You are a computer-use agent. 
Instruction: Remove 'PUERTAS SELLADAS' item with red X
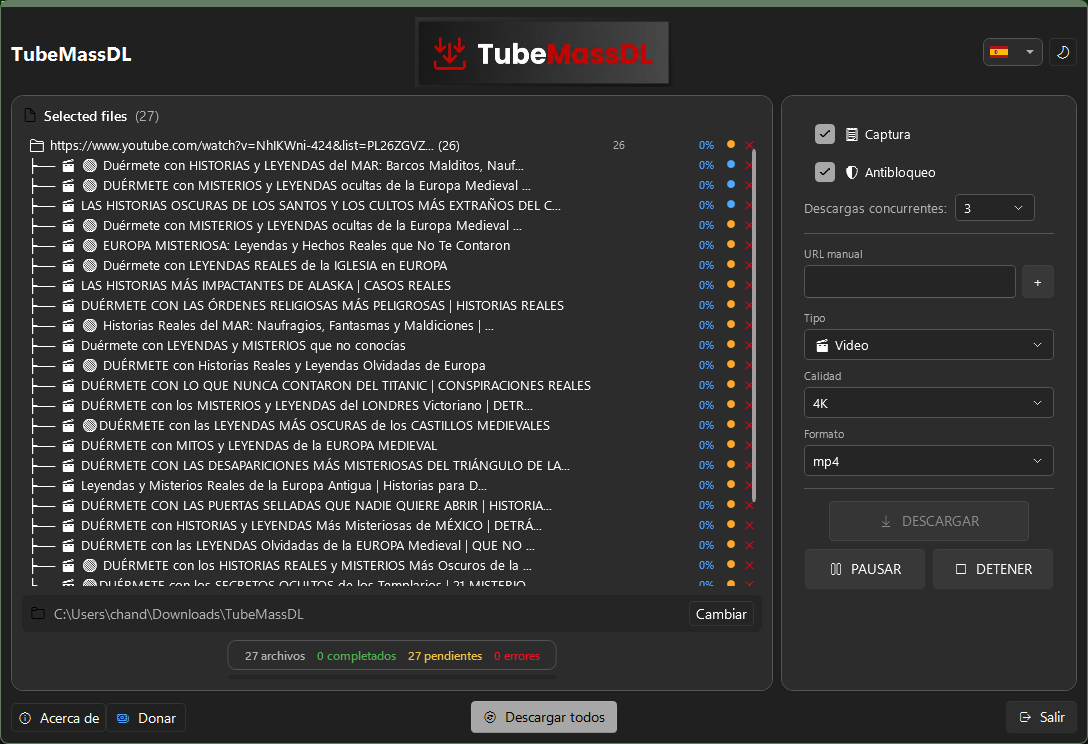pos(749,505)
